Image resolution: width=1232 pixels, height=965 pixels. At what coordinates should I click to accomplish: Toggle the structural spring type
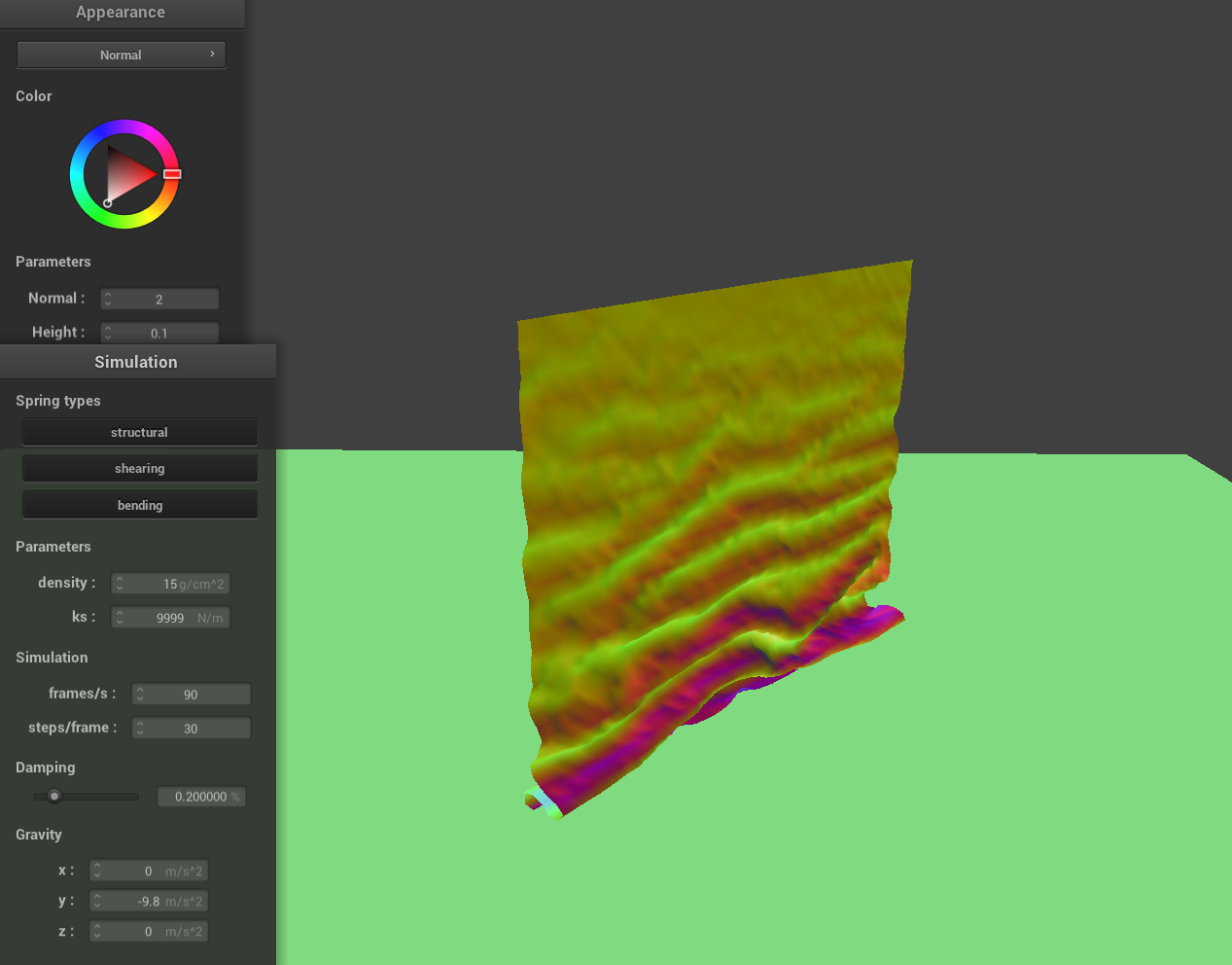[x=139, y=432]
